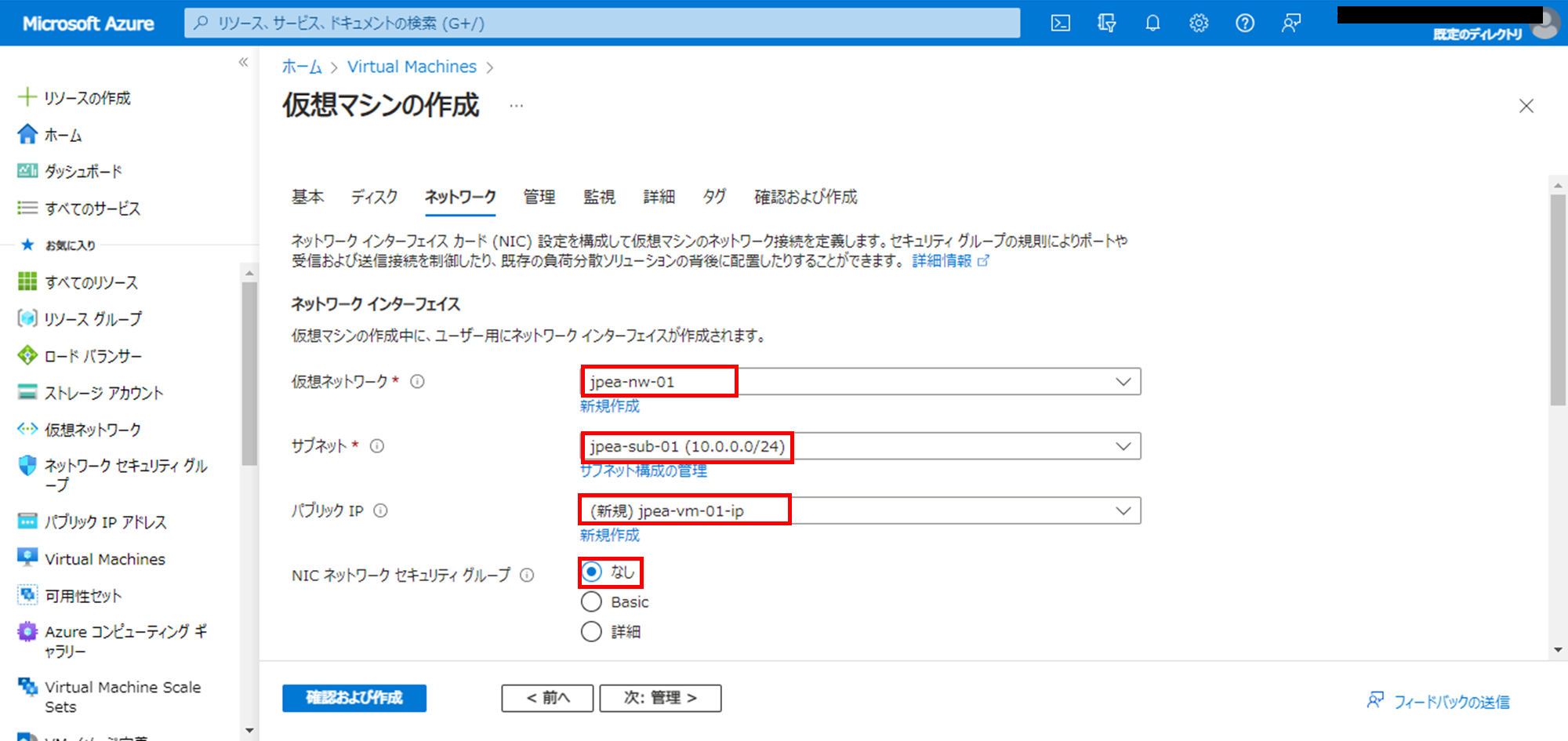Switch to the 管理 tab

click(539, 197)
